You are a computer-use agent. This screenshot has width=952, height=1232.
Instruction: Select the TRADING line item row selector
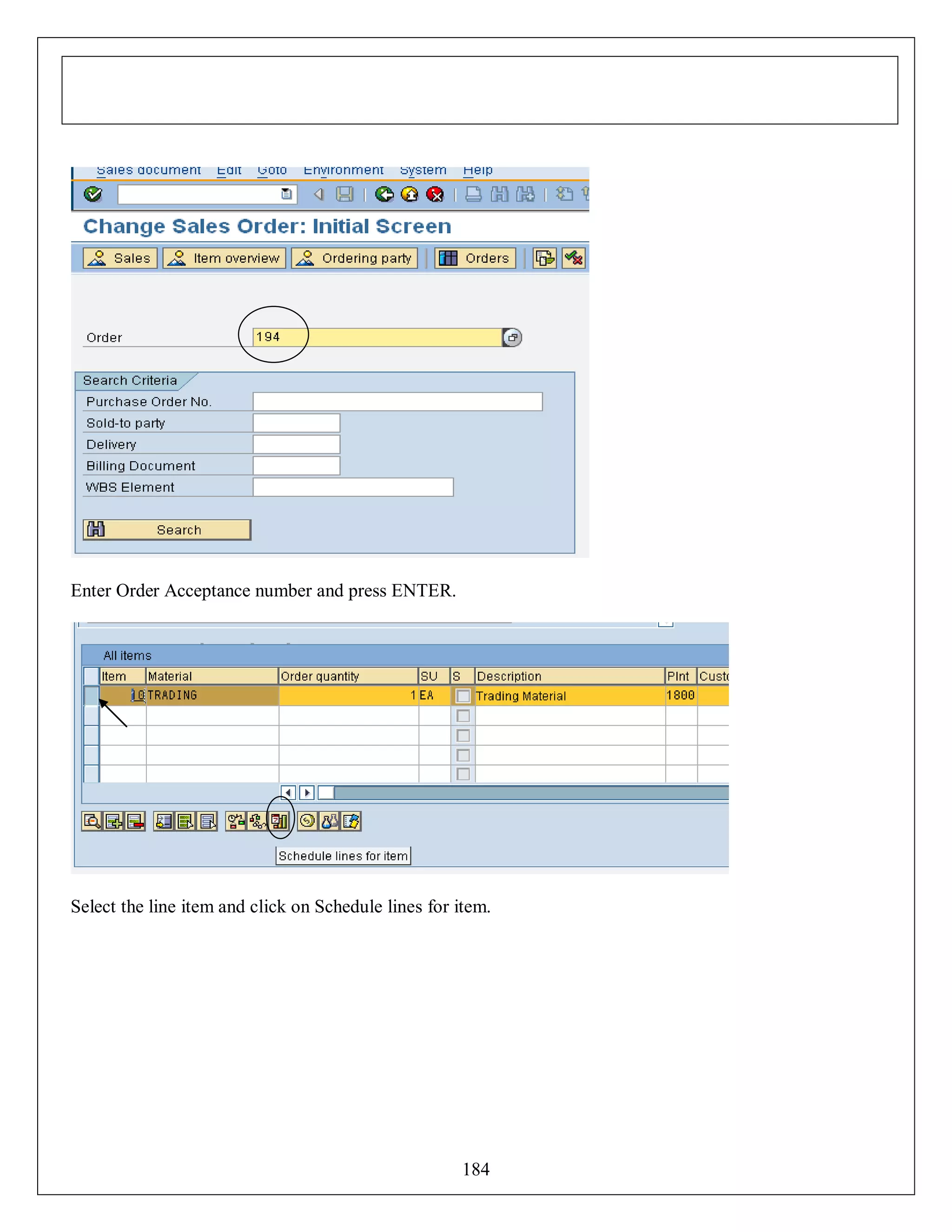[91, 695]
